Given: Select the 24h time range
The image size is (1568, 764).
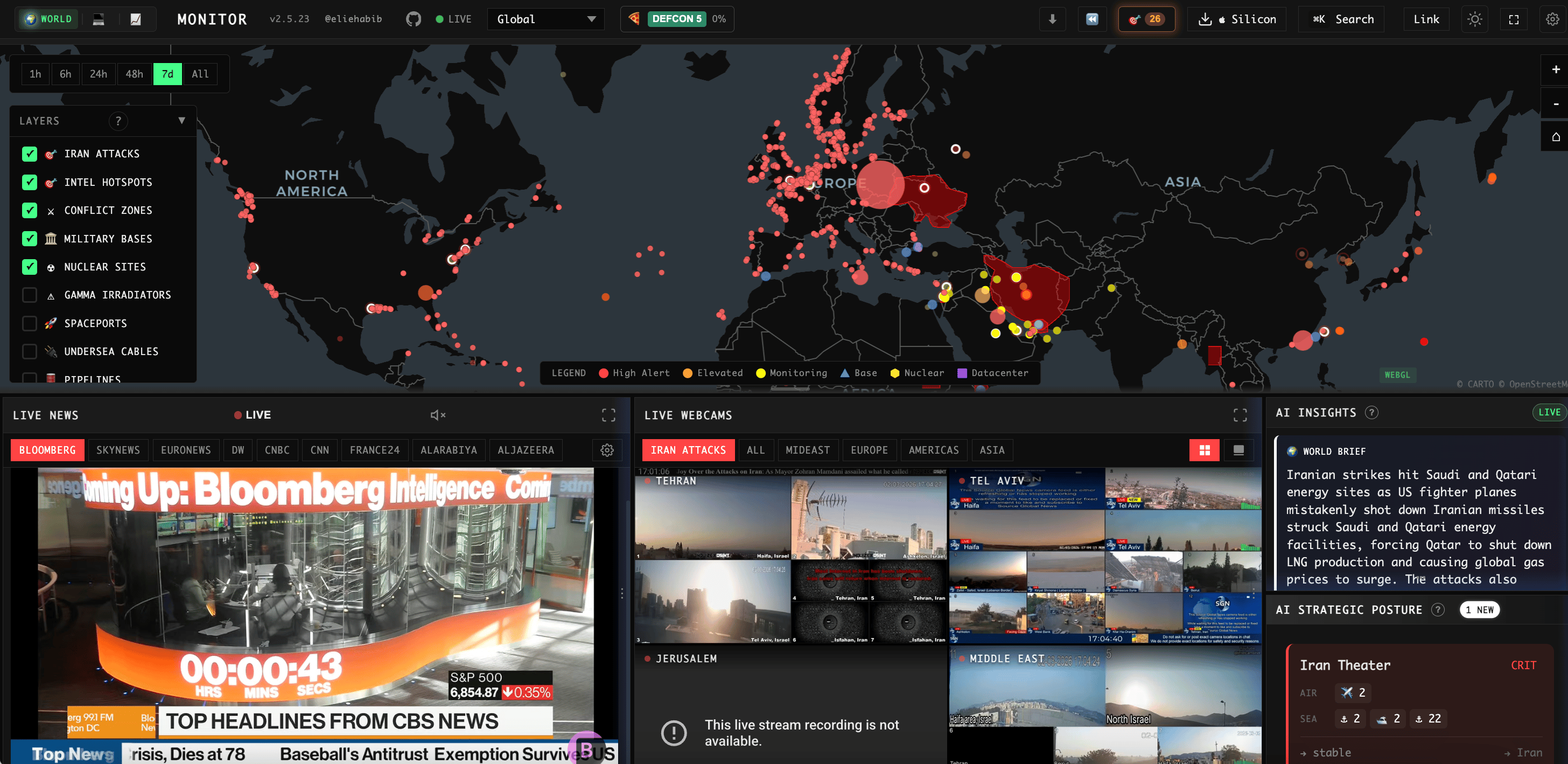Looking at the screenshot, I should 98,74.
